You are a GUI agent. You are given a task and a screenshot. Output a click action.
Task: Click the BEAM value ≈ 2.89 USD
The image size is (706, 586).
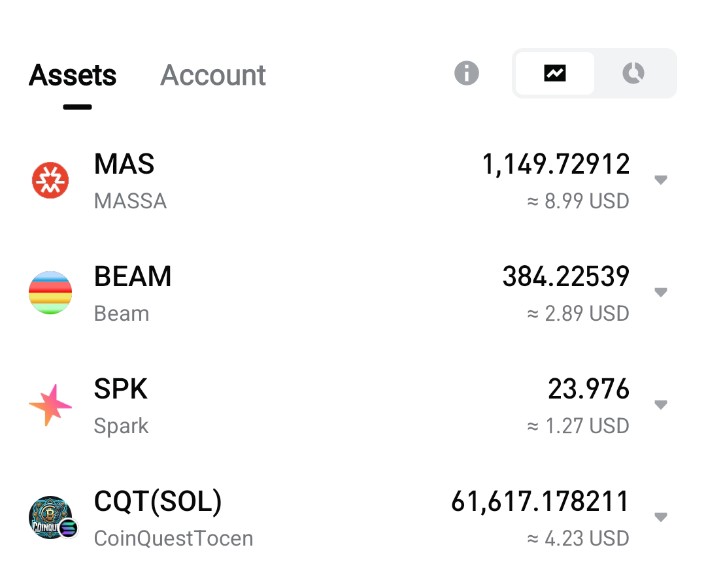click(x=579, y=314)
